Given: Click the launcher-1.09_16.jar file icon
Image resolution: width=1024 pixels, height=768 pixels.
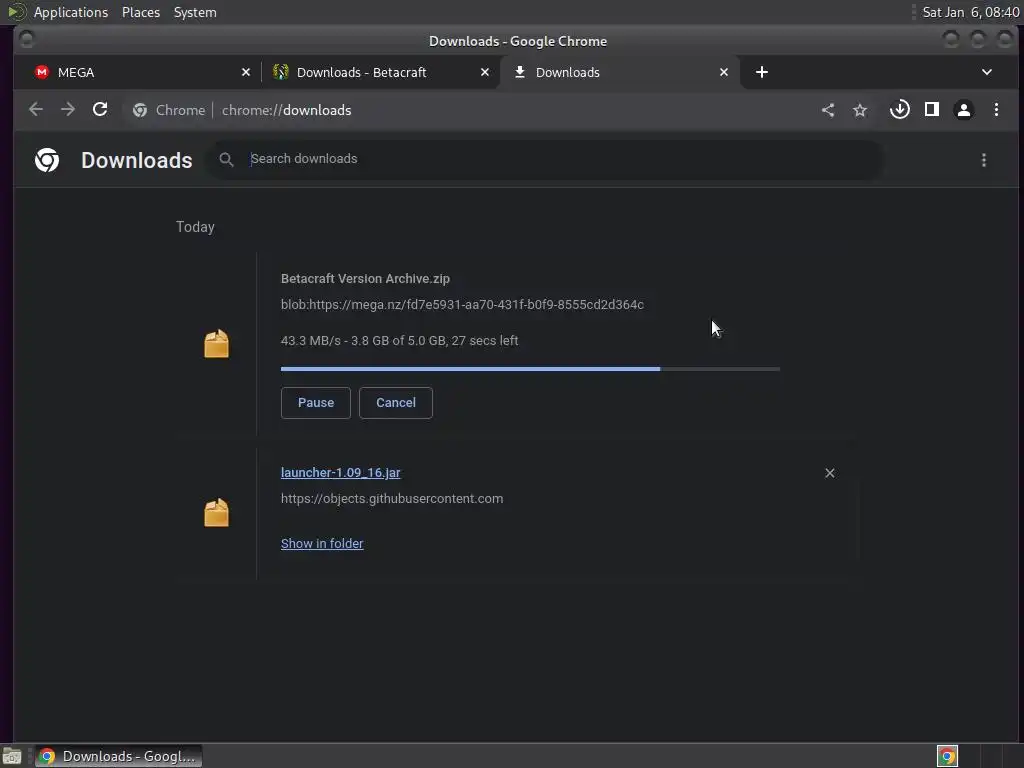Looking at the screenshot, I should pyautogui.click(x=217, y=513).
